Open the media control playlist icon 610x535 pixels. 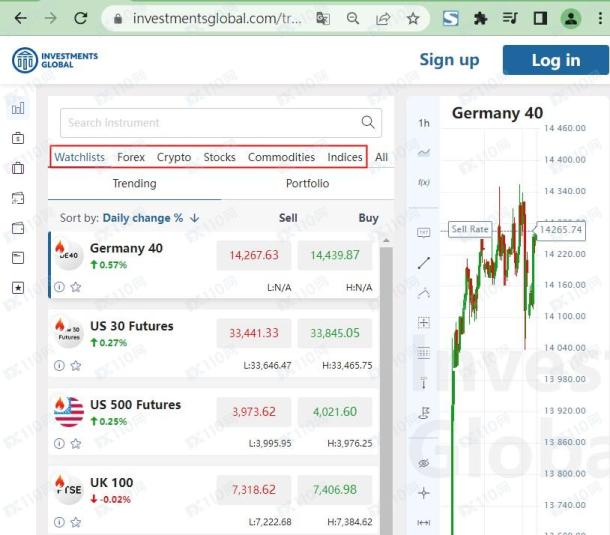510,18
